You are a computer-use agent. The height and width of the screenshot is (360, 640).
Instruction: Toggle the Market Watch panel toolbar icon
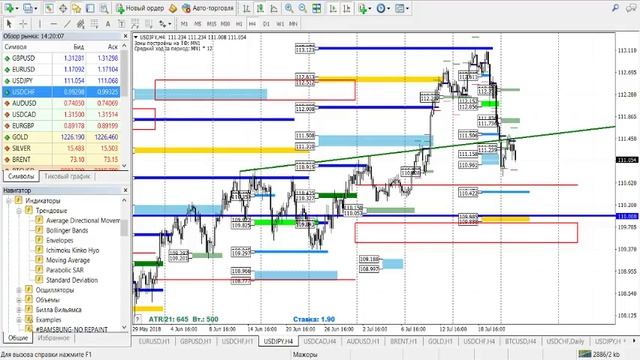49,8
